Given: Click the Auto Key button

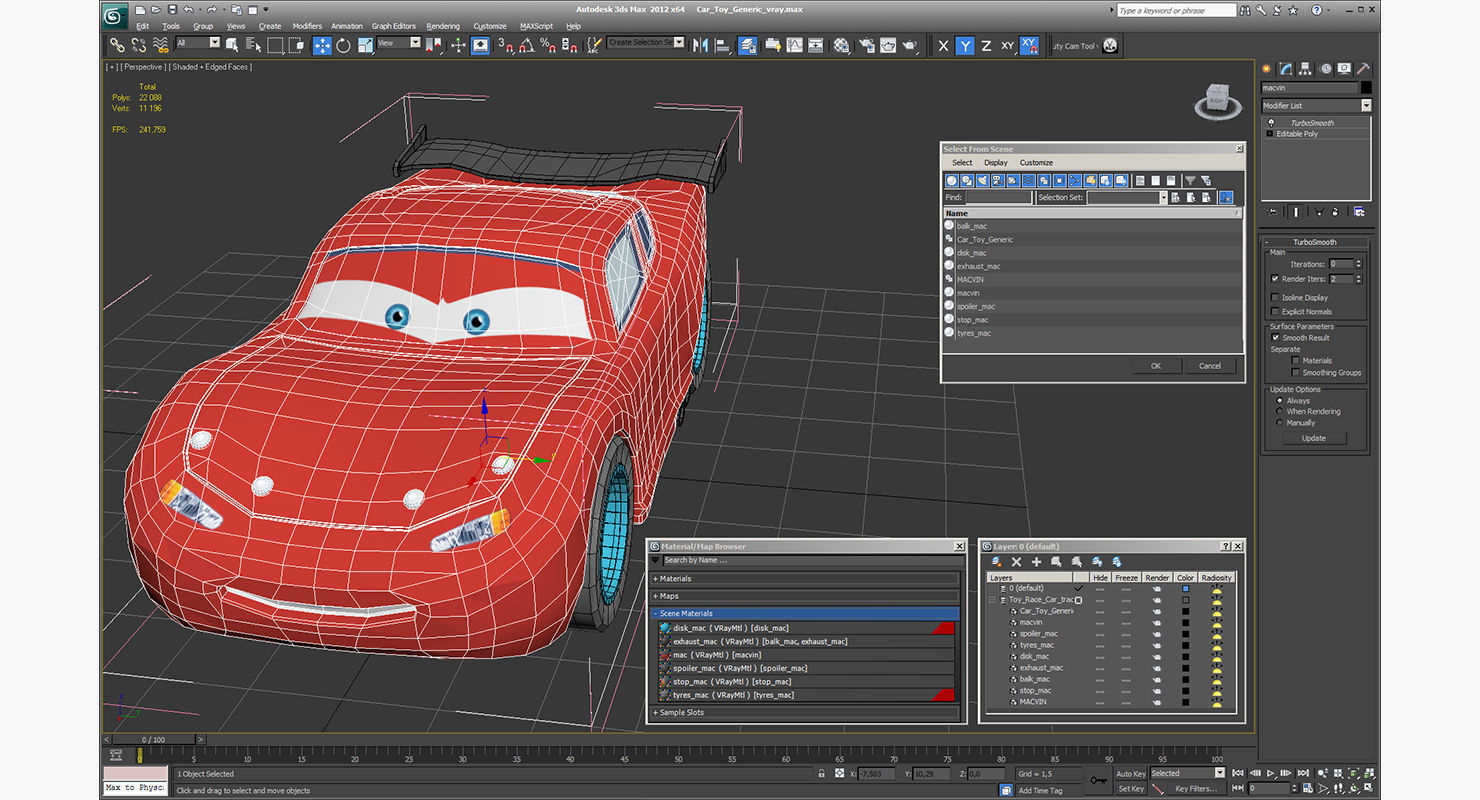Looking at the screenshot, I should click(x=1131, y=773).
